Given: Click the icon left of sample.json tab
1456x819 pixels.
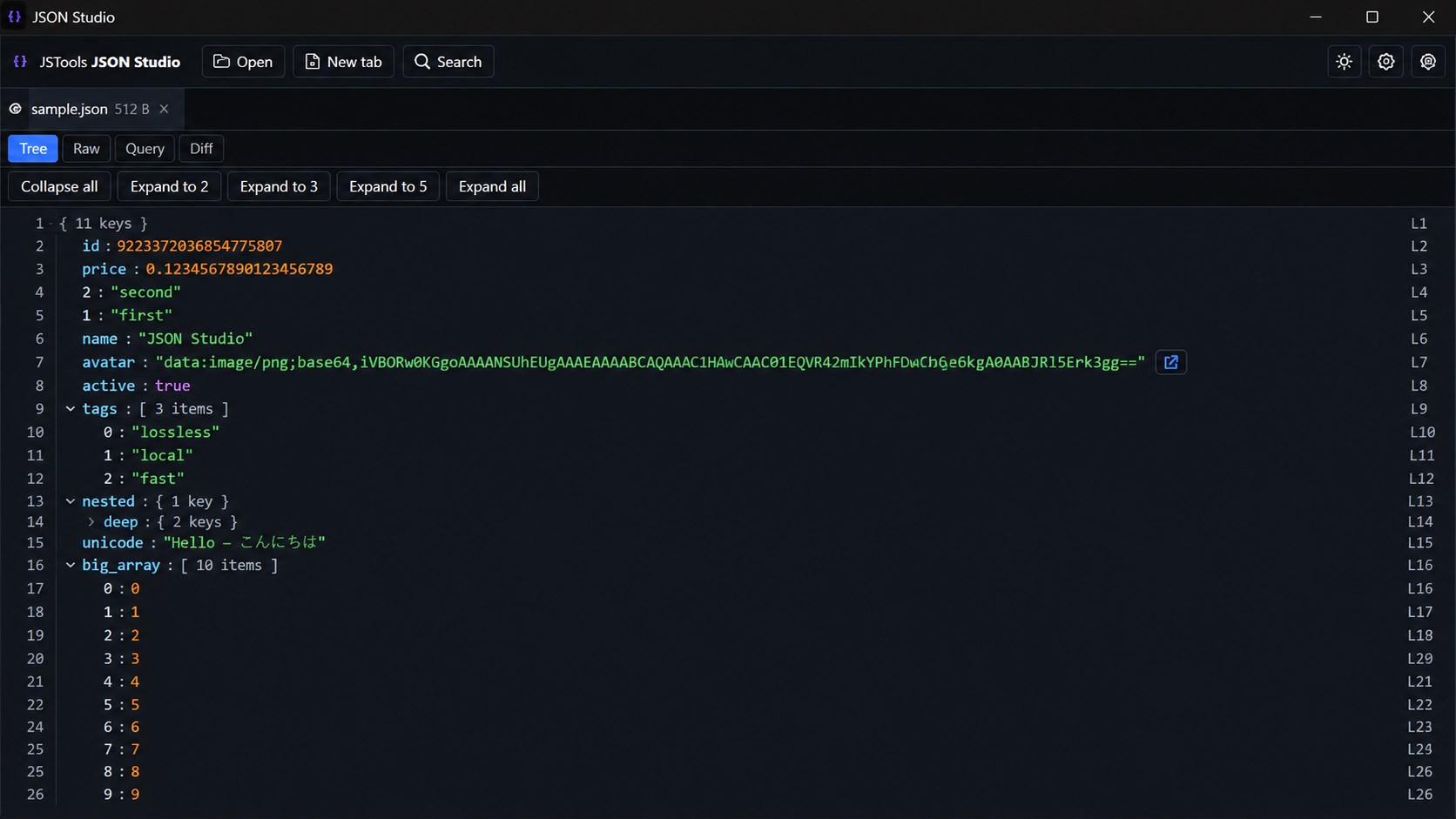Looking at the screenshot, I should [16, 109].
